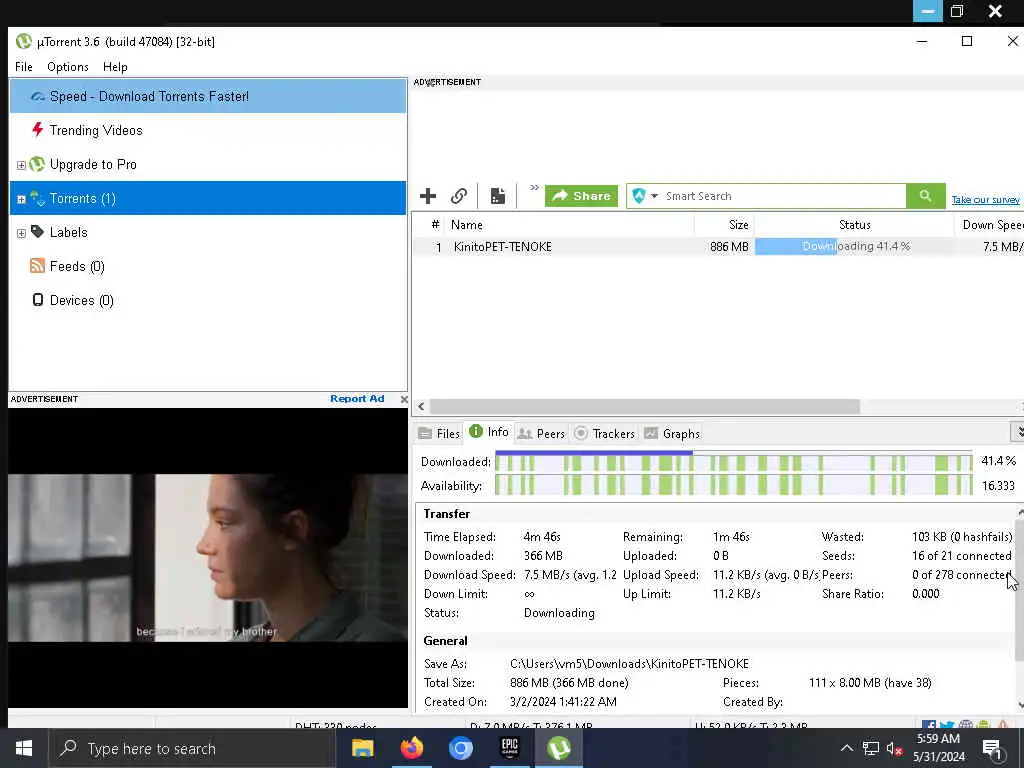Click the Save As path text
The width and height of the screenshot is (1024, 768).
(x=629, y=664)
